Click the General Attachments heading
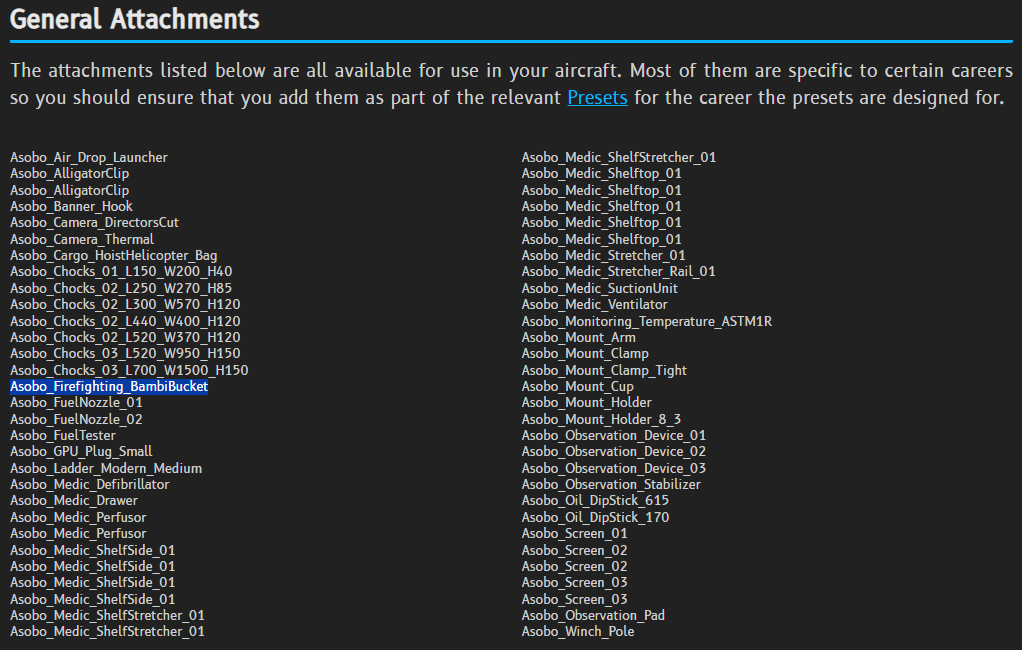Image resolution: width=1022 pixels, height=650 pixels. (135, 19)
